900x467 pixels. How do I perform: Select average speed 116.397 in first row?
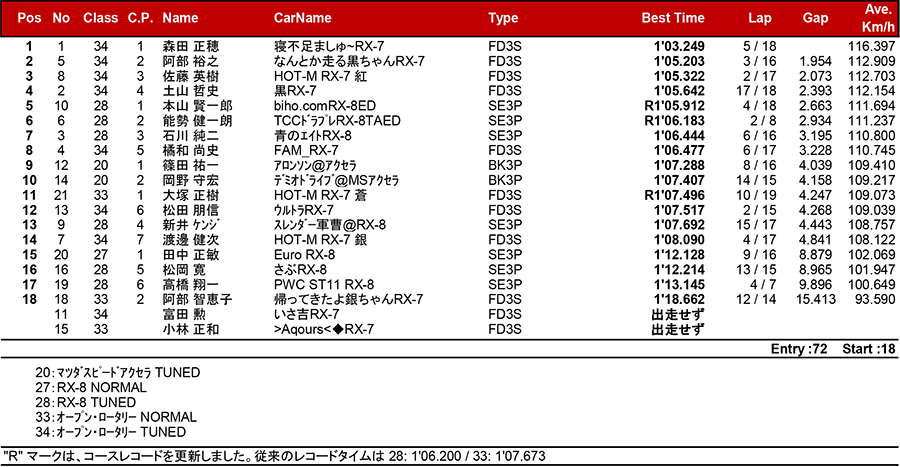click(x=870, y=47)
